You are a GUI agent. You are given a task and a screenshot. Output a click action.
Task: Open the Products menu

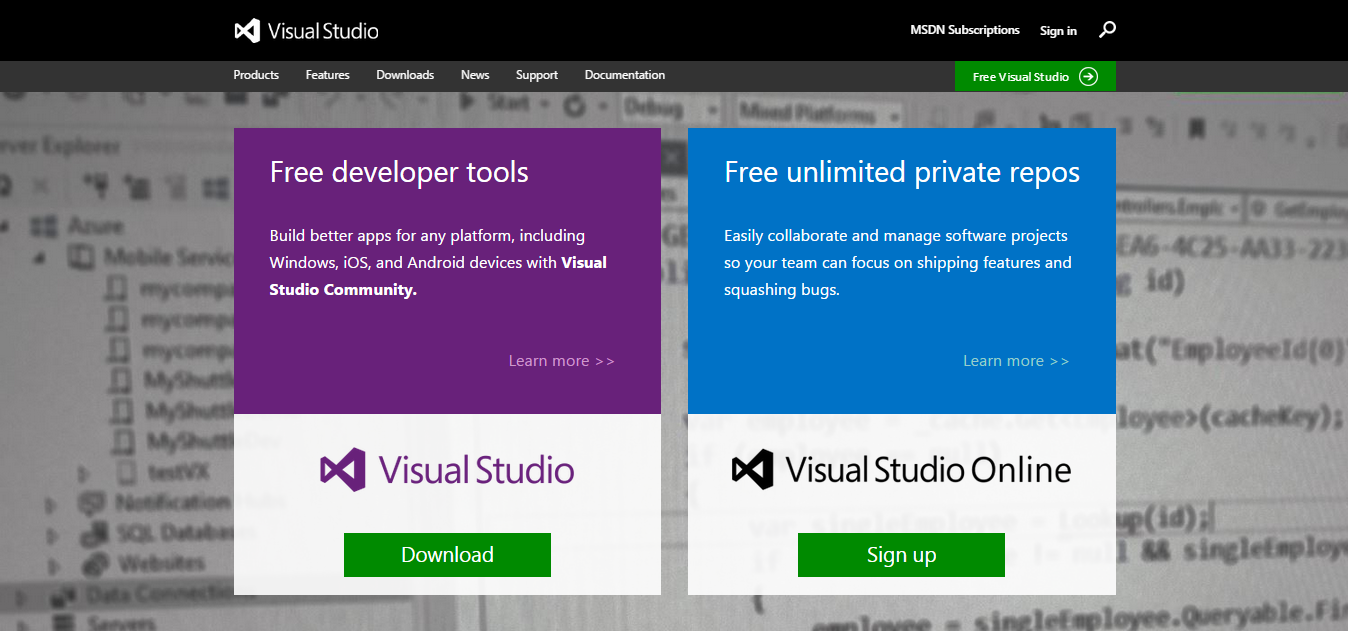(x=256, y=75)
